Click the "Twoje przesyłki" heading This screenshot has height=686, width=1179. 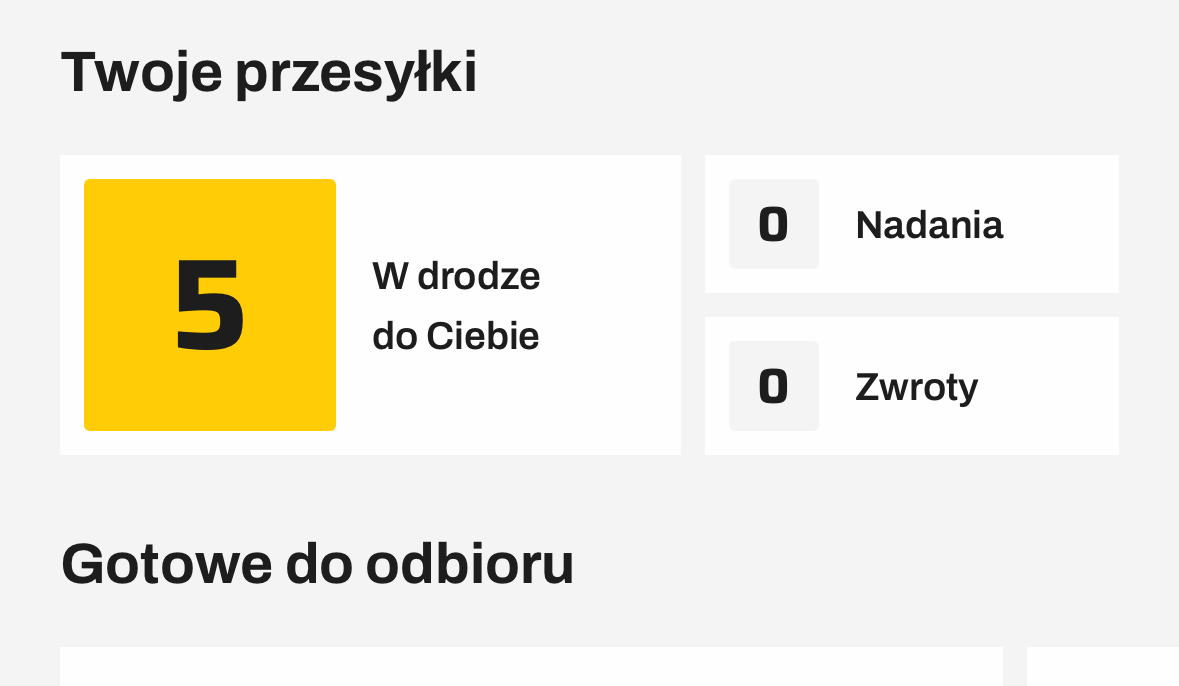click(x=269, y=72)
